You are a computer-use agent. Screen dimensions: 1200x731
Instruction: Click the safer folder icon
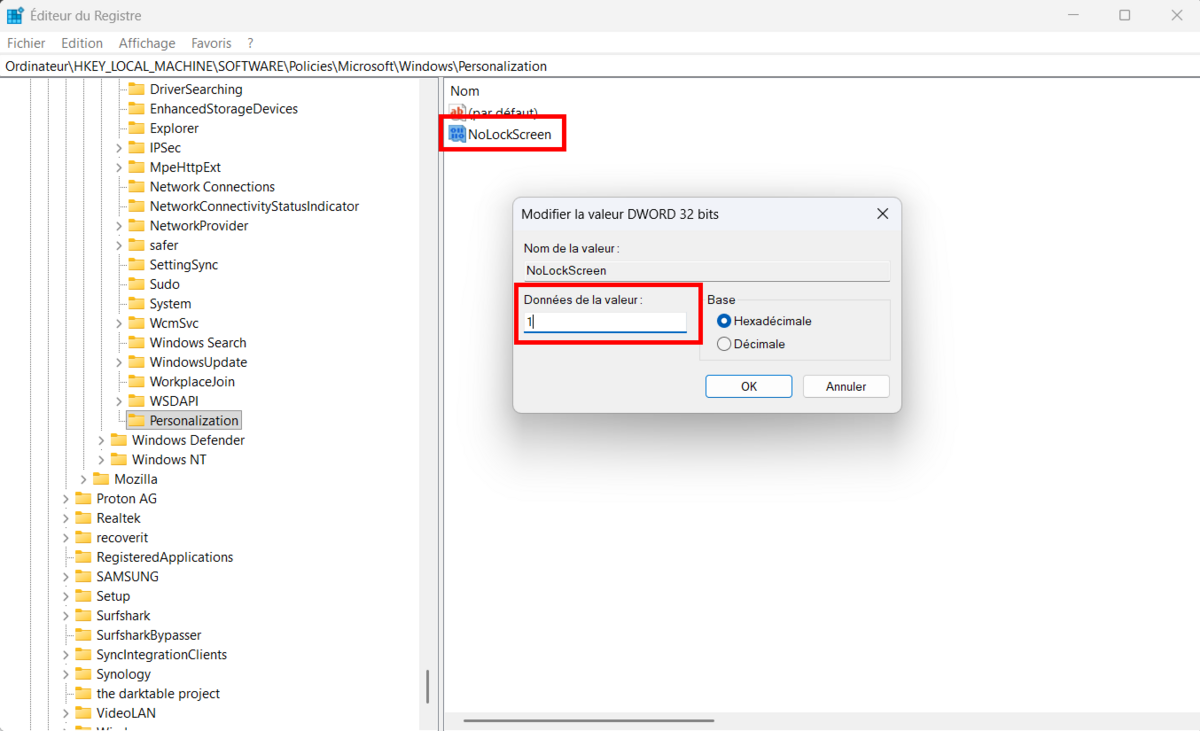[136, 245]
